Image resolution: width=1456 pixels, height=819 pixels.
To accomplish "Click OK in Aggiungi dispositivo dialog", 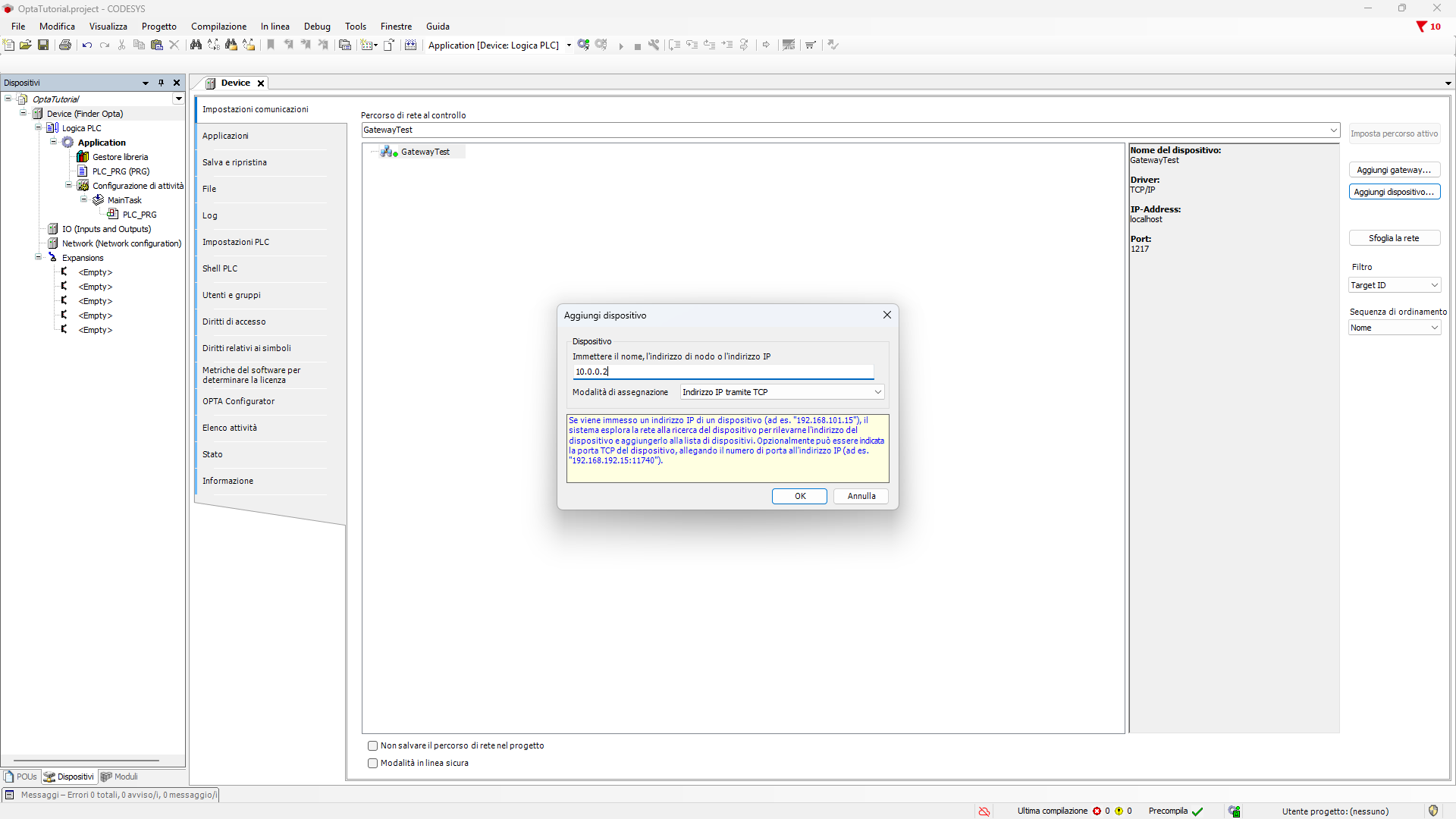I will point(799,496).
